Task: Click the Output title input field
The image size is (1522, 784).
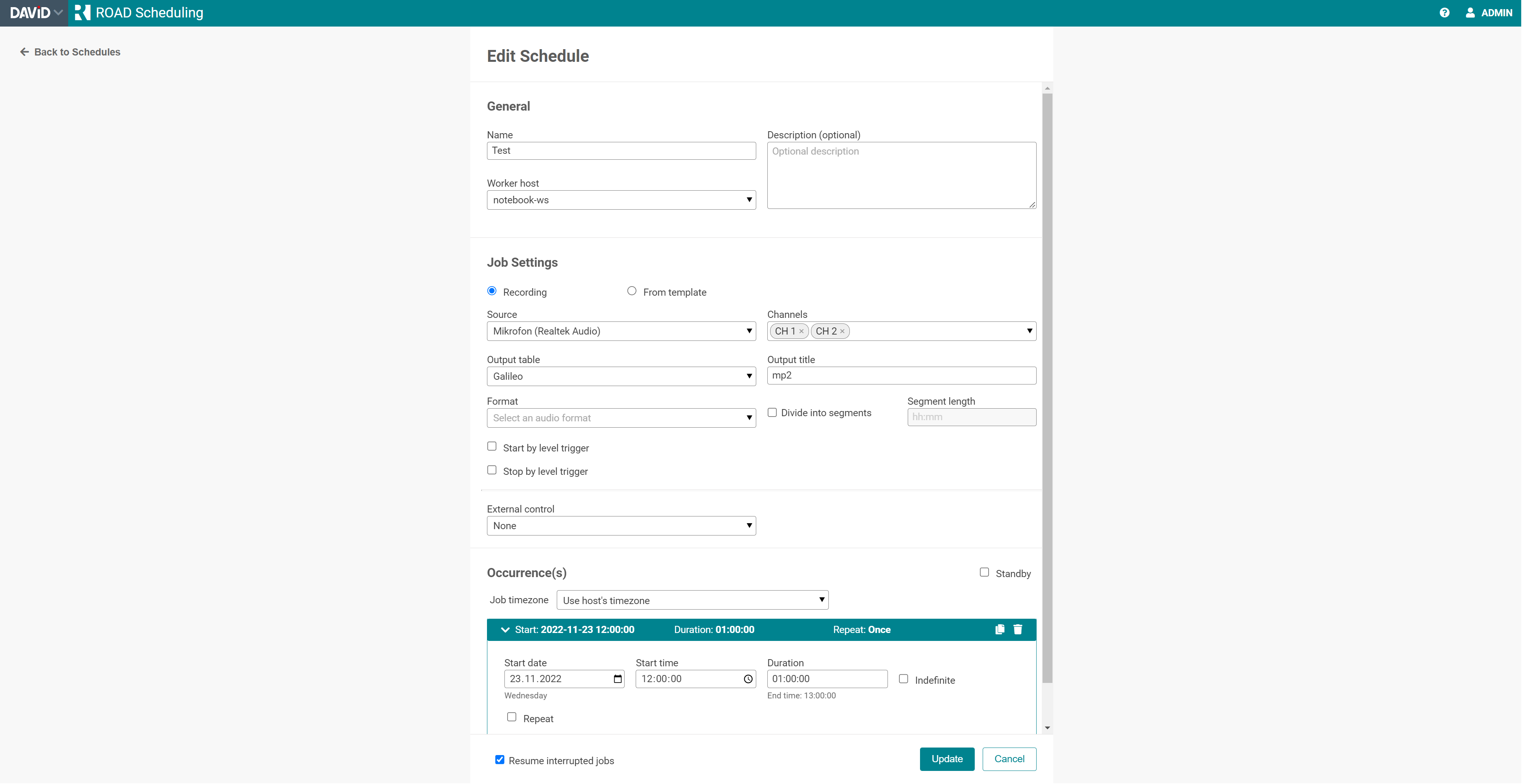Action: 901,375
